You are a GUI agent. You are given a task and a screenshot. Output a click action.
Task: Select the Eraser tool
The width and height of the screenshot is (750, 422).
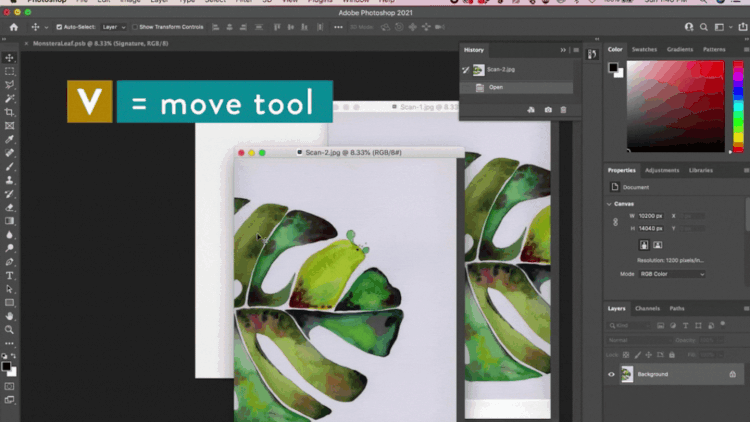(x=9, y=208)
